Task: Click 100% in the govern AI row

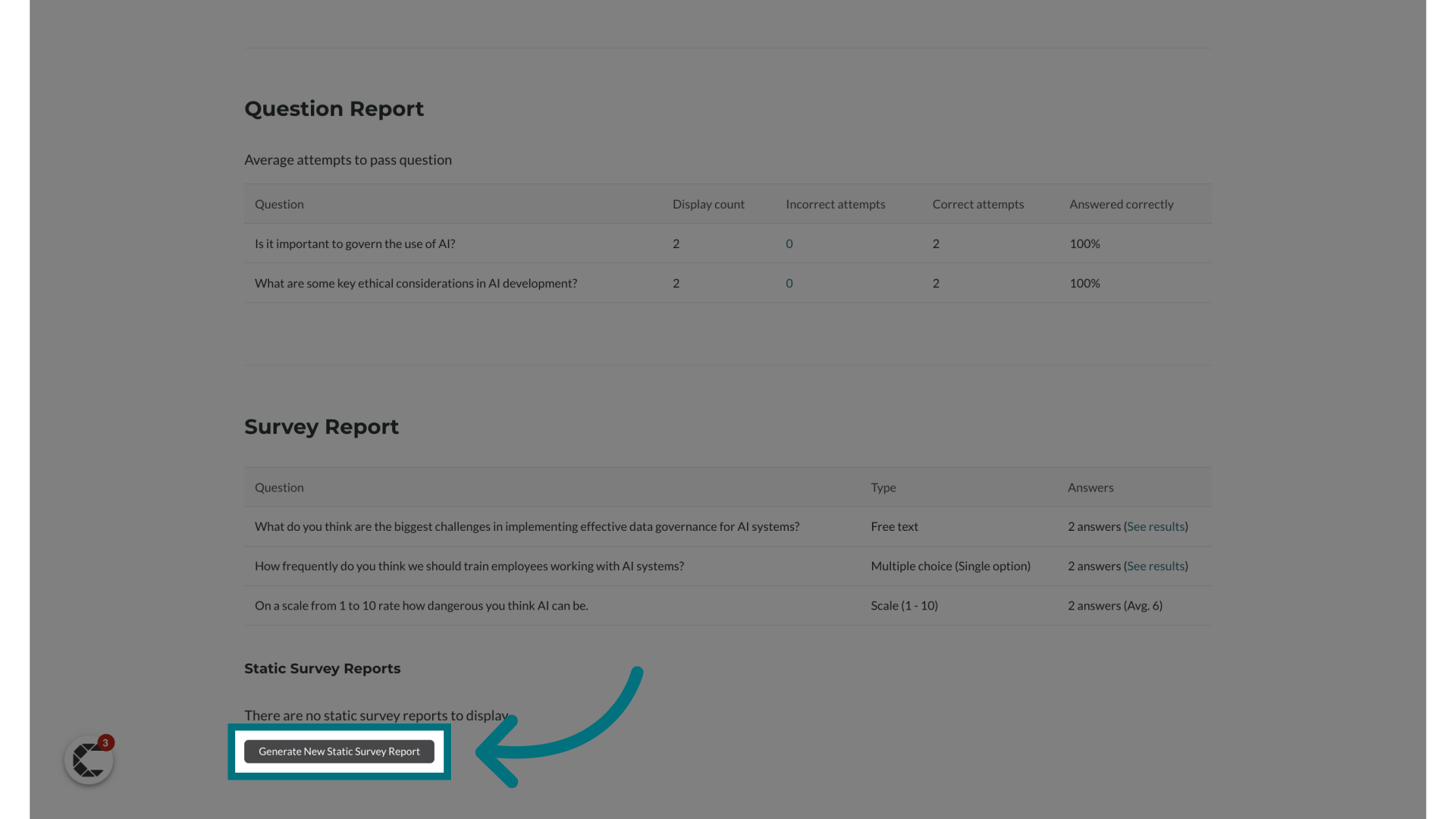Action: coord(1084,243)
